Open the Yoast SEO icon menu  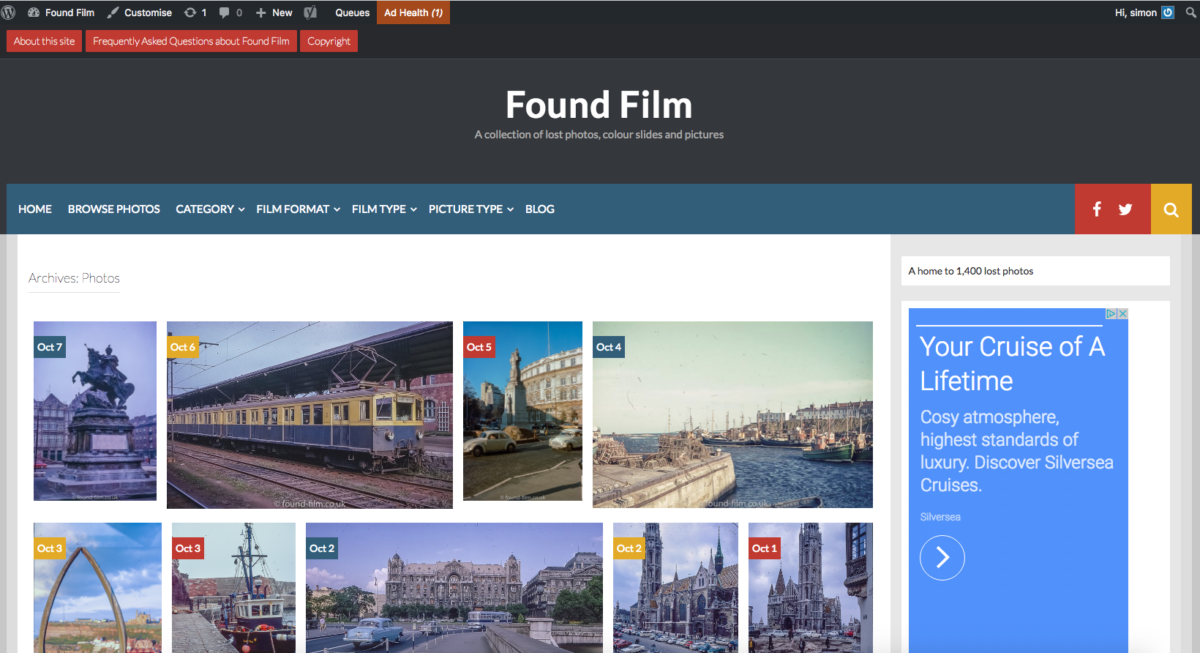pos(311,12)
